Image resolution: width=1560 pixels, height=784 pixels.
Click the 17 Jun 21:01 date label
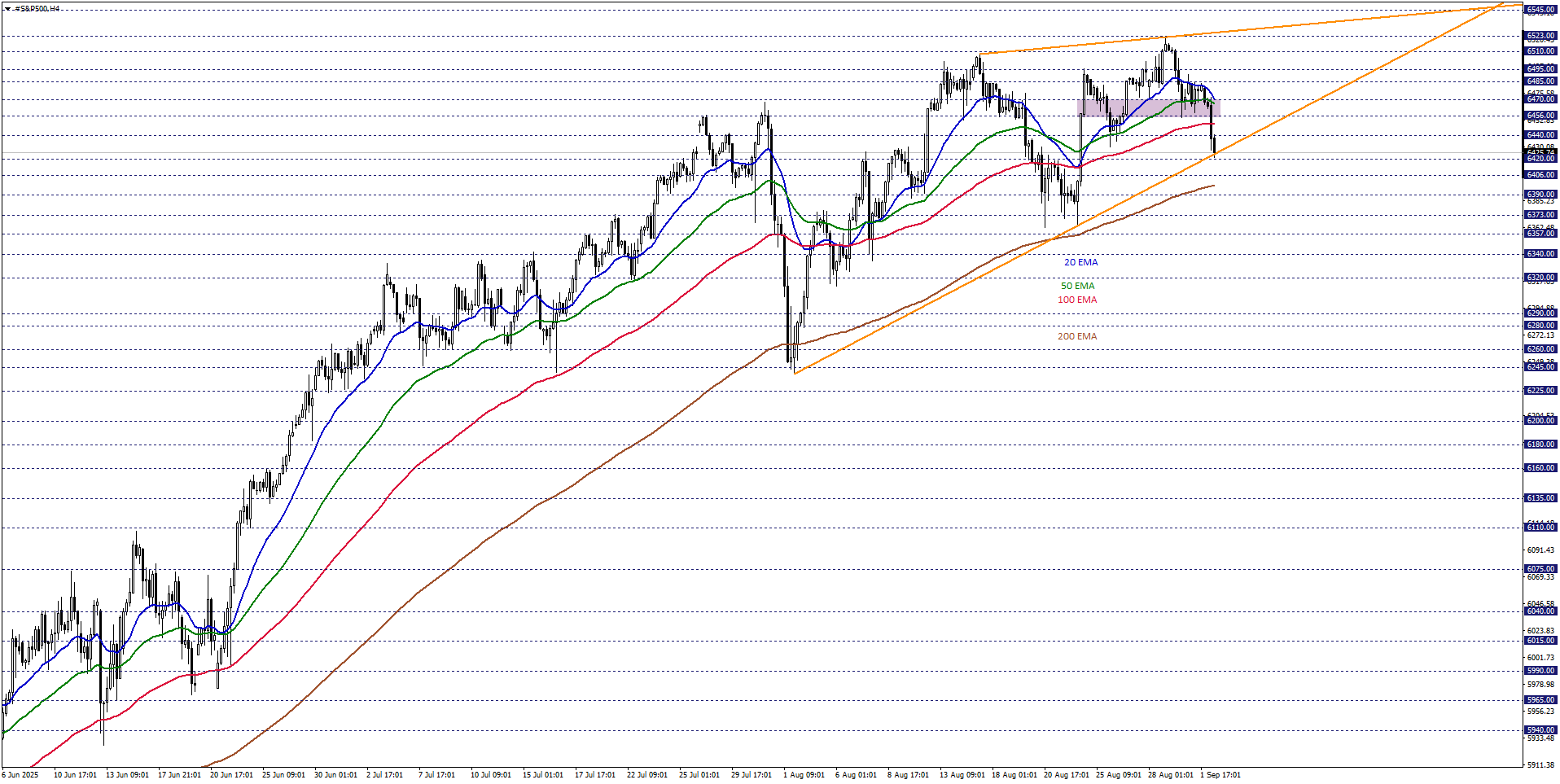tap(179, 775)
